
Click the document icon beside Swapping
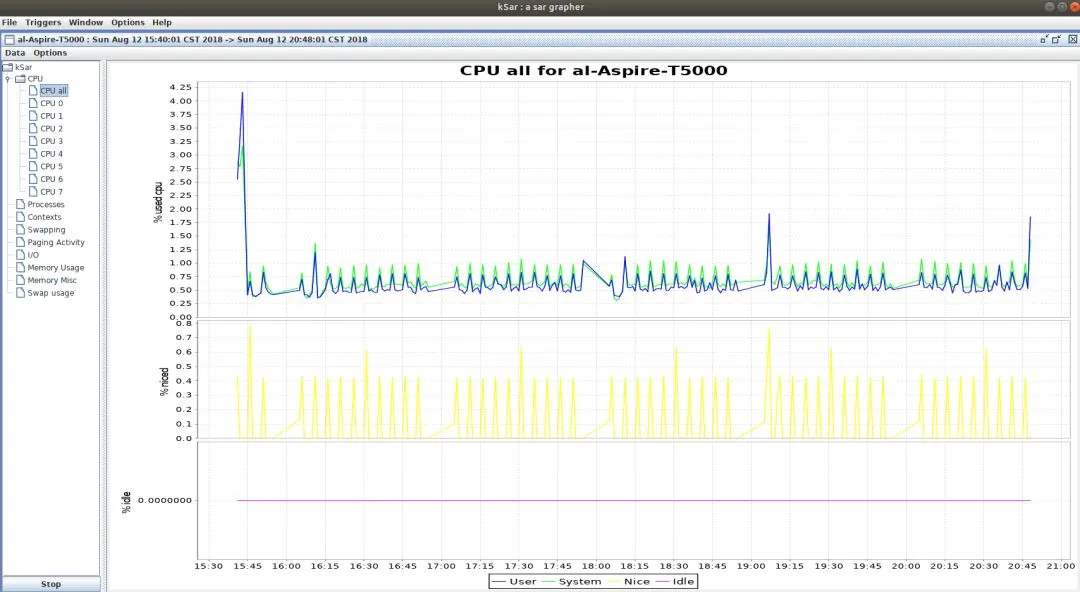[20, 229]
